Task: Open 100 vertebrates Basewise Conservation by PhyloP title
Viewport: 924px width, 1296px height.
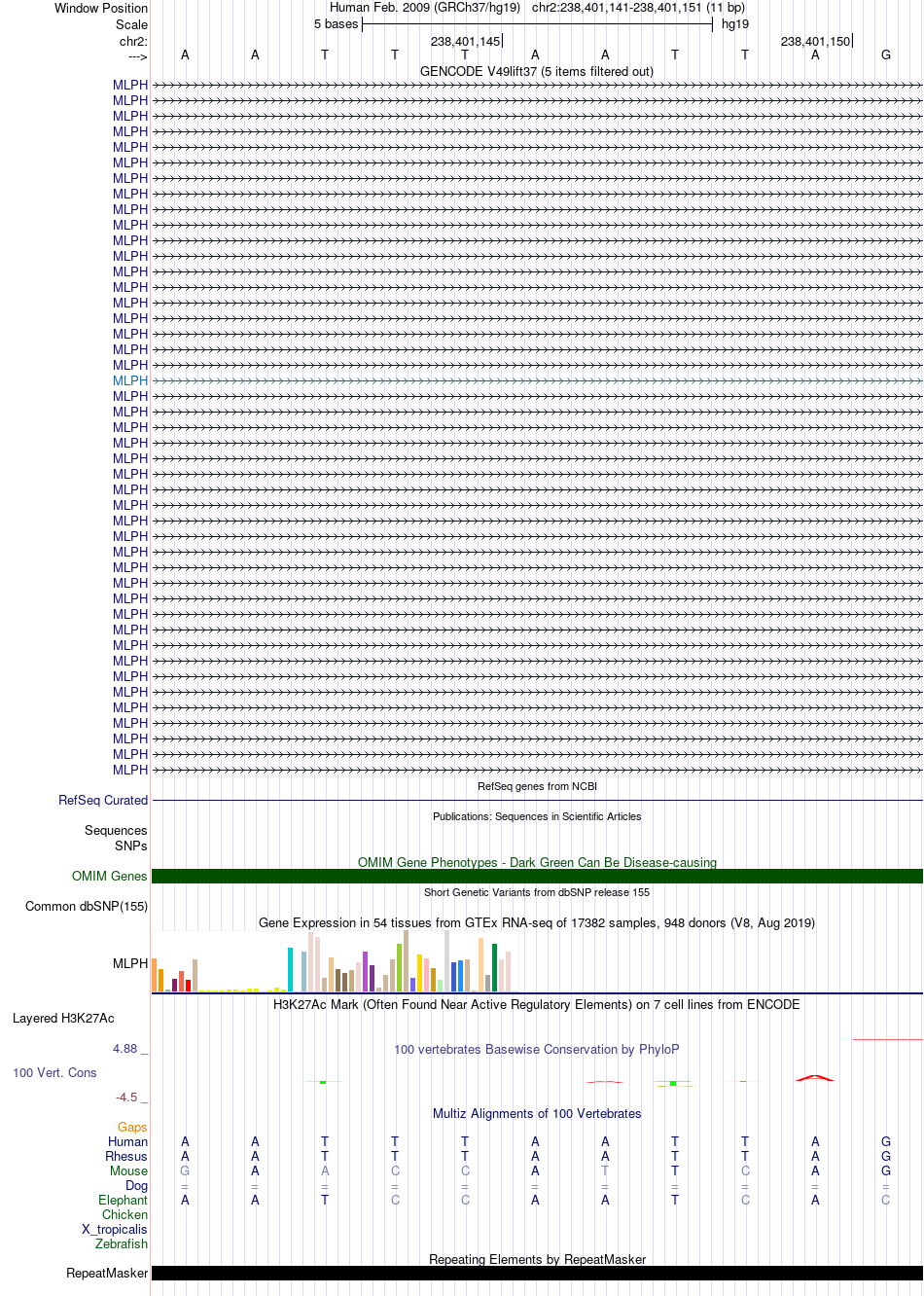Action: [537, 1050]
